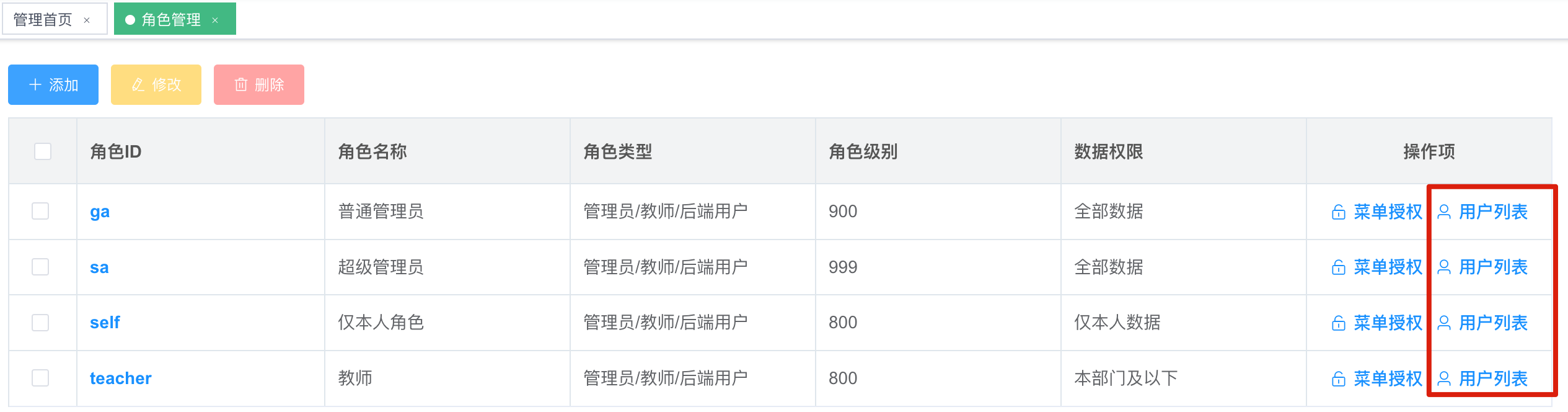Viewport: 1568px width, 412px height.
Task: Click the lock icon in self row
Action: 1338,323
